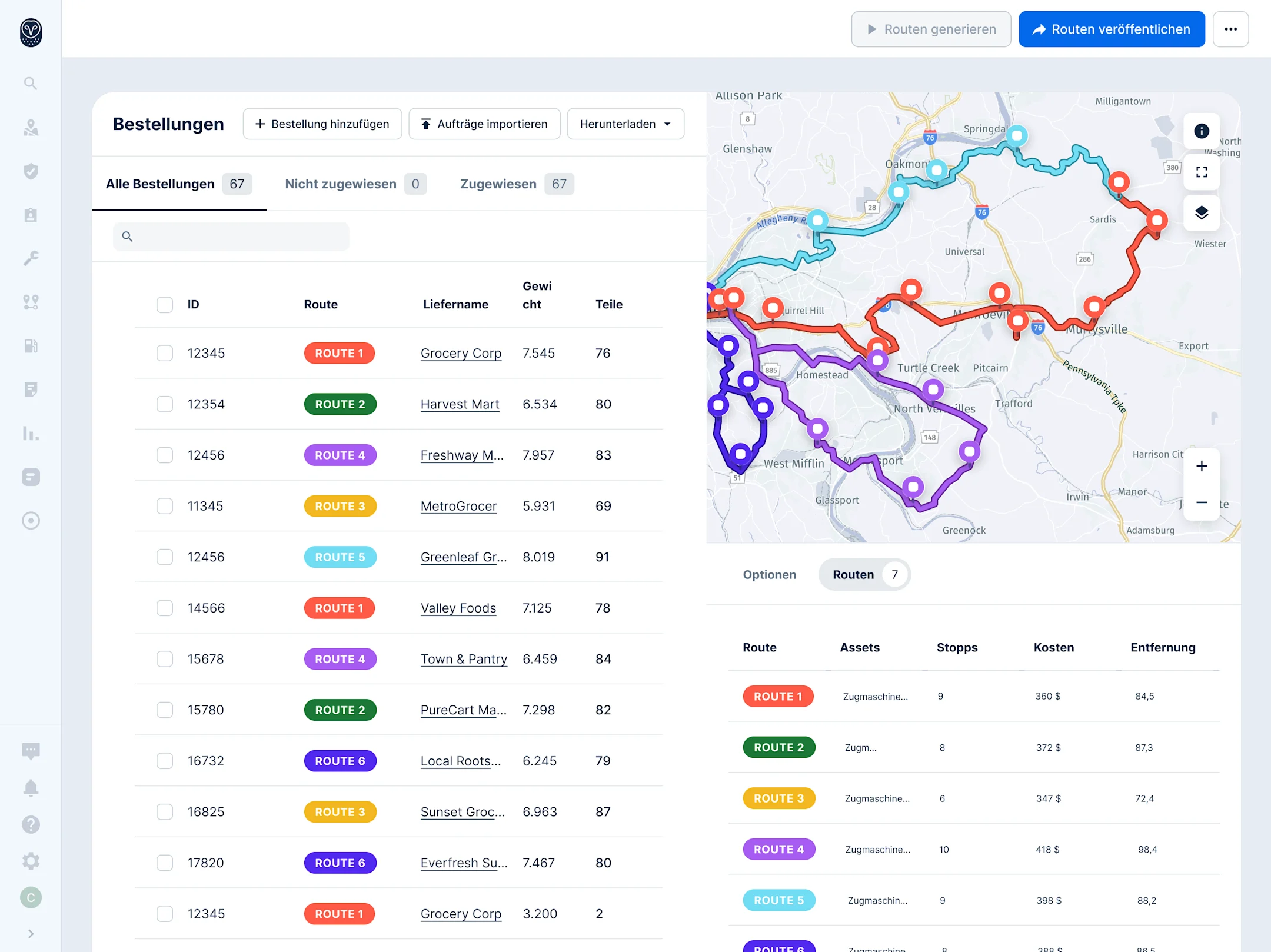Select the map dispatch icon in sidebar
The image size is (1271, 952).
point(31,127)
